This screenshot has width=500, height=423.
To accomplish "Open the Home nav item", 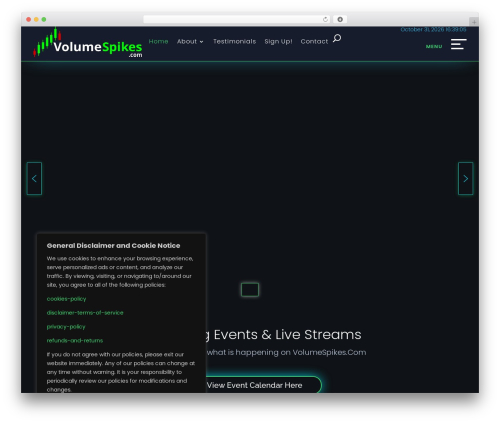I will coord(158,41).
